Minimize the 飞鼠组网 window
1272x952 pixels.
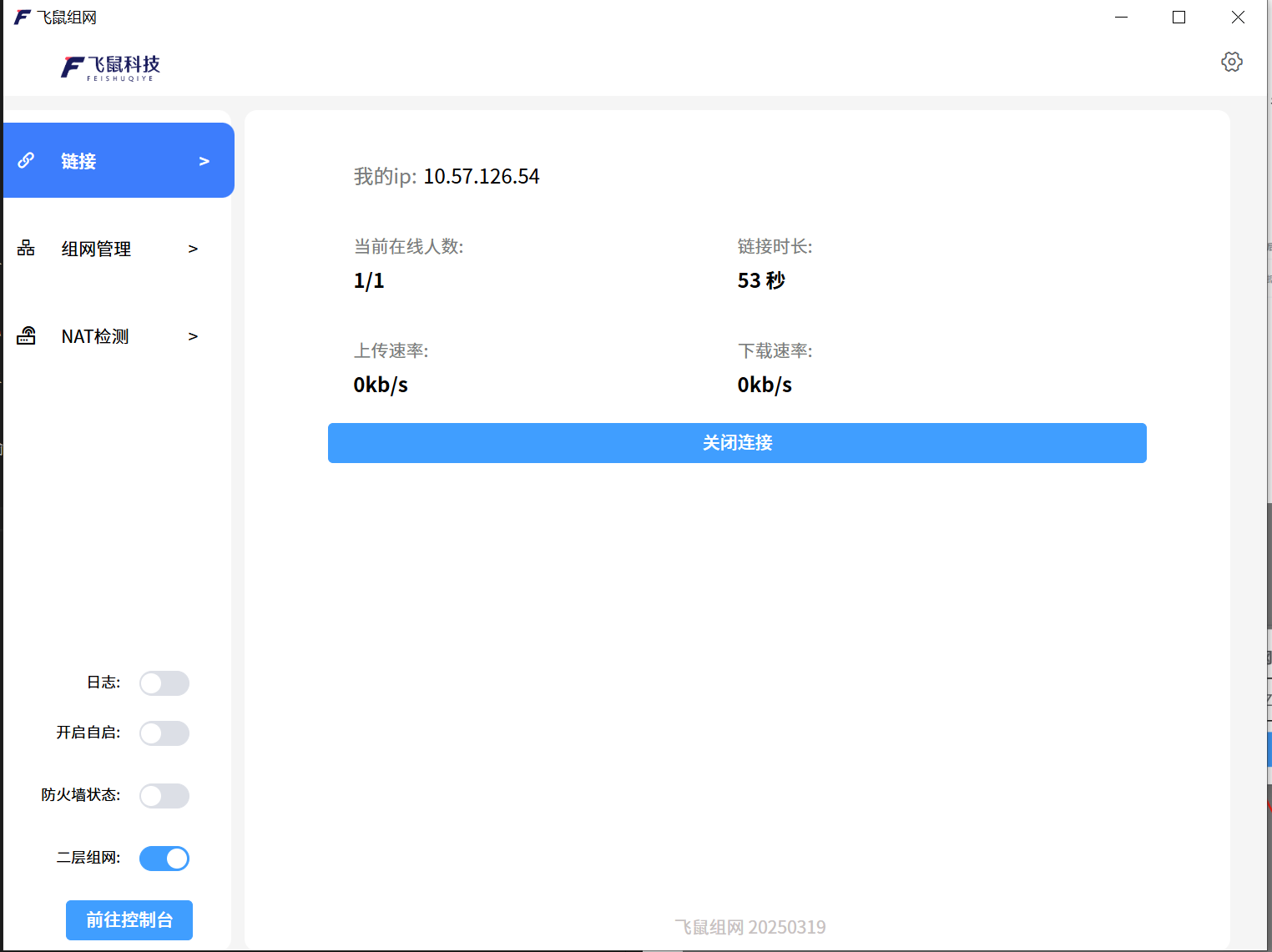(x=1121, y=18)
